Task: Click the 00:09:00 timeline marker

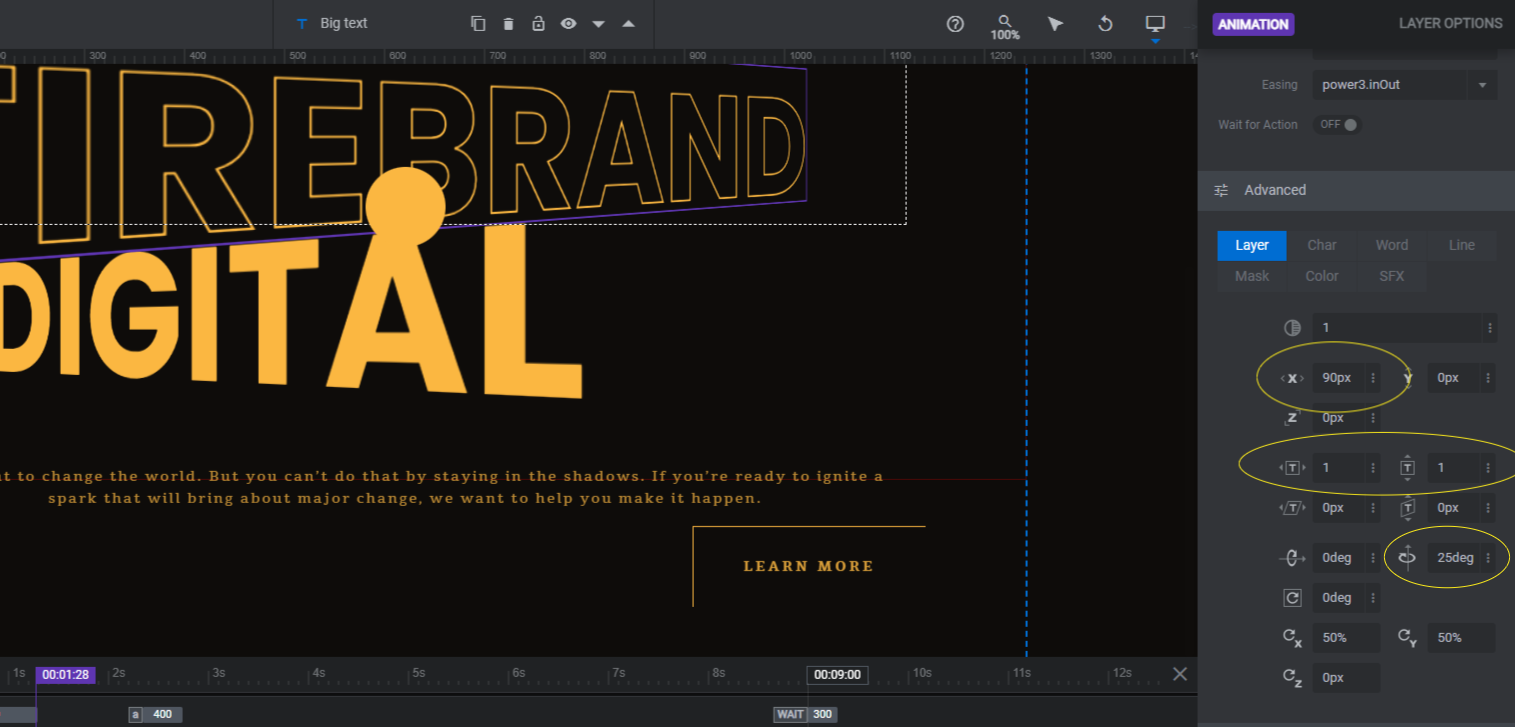Action: (x=837, y=675)
